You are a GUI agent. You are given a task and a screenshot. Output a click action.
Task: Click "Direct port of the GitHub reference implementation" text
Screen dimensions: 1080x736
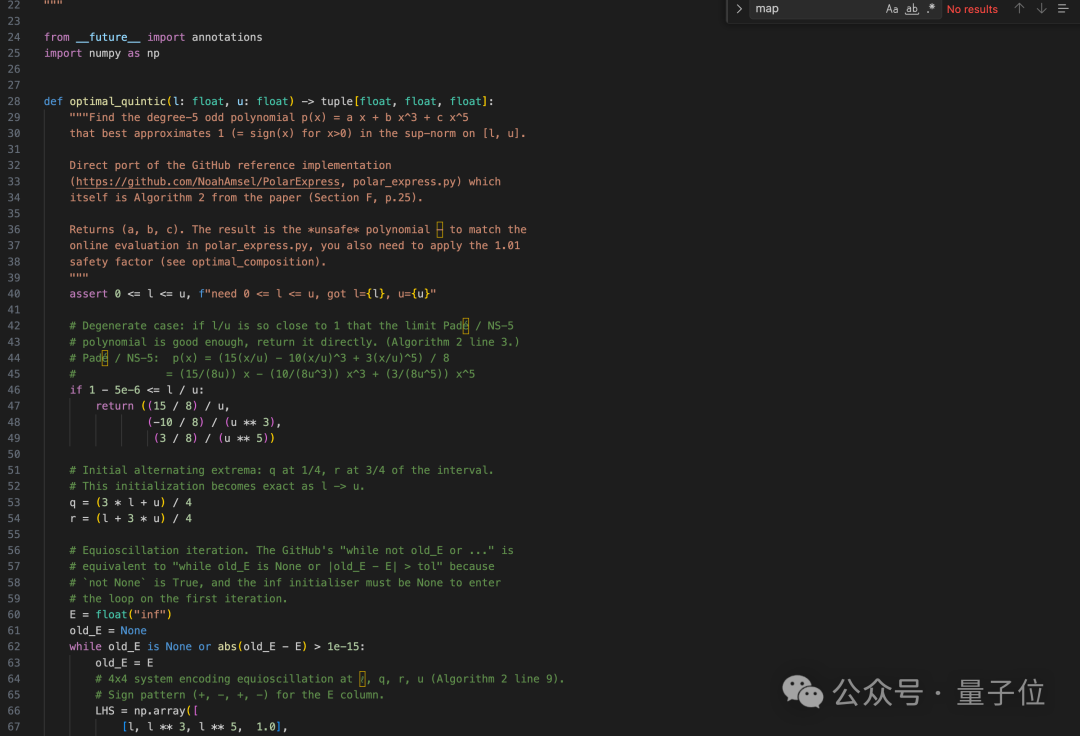[230, 165]
